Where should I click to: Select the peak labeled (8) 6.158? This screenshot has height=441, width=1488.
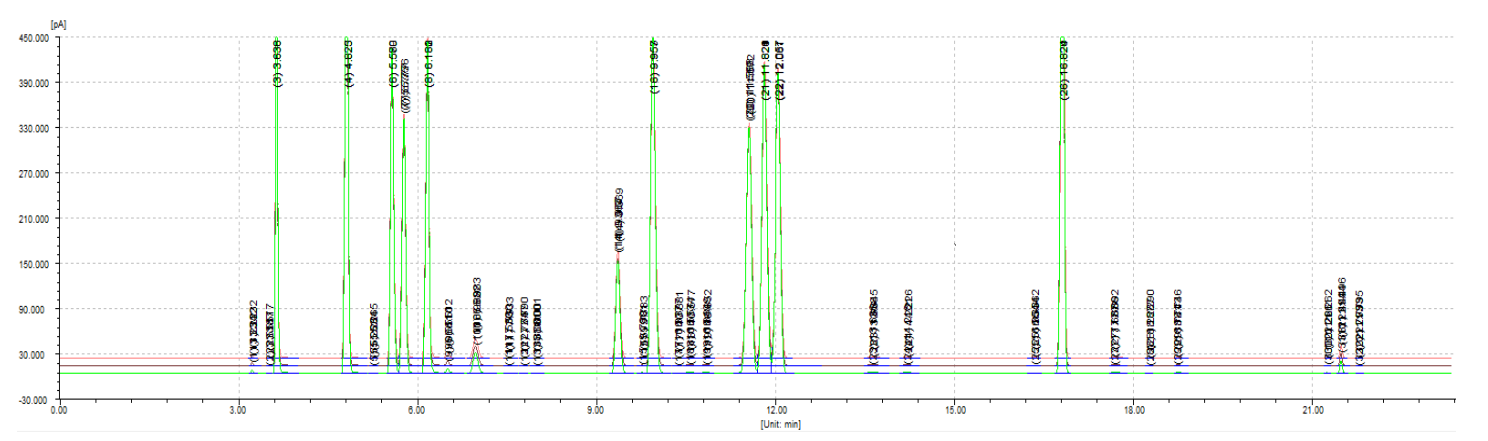pos(429,64)
